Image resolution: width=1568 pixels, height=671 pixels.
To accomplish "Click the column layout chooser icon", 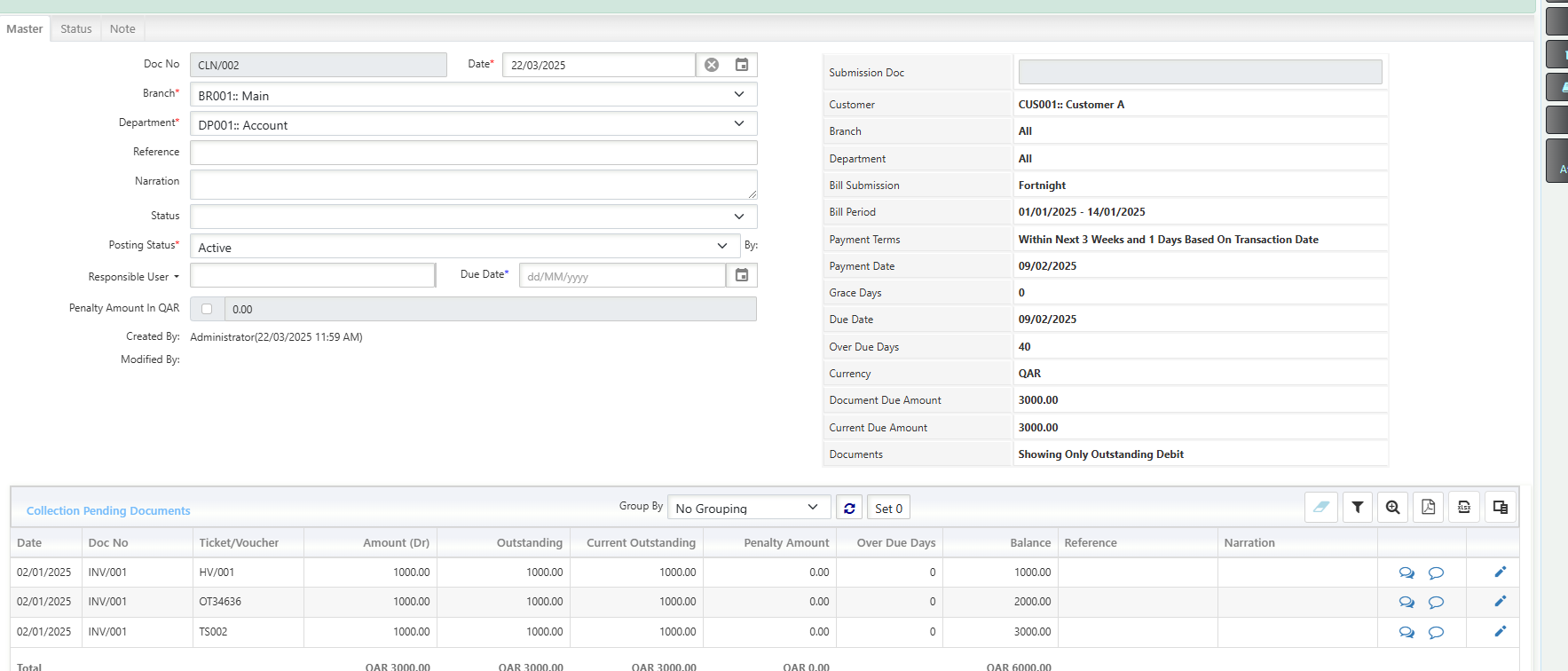I will [1501, 507].
